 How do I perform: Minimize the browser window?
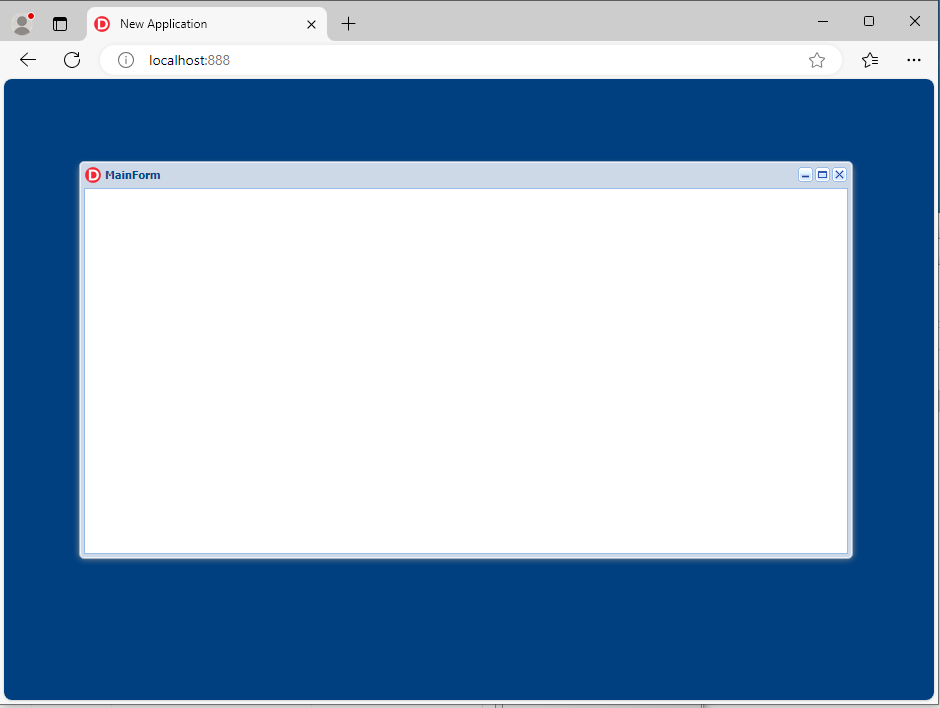click(823, 21)
